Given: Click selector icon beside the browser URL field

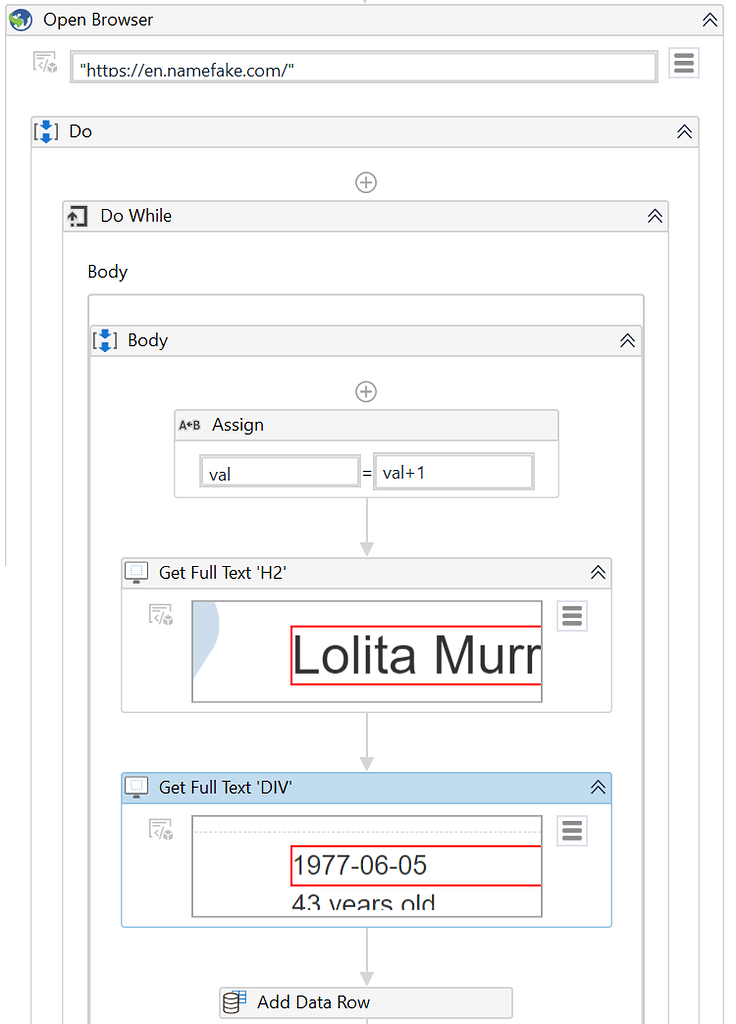Looking at the screenshot, I should 46,64.
